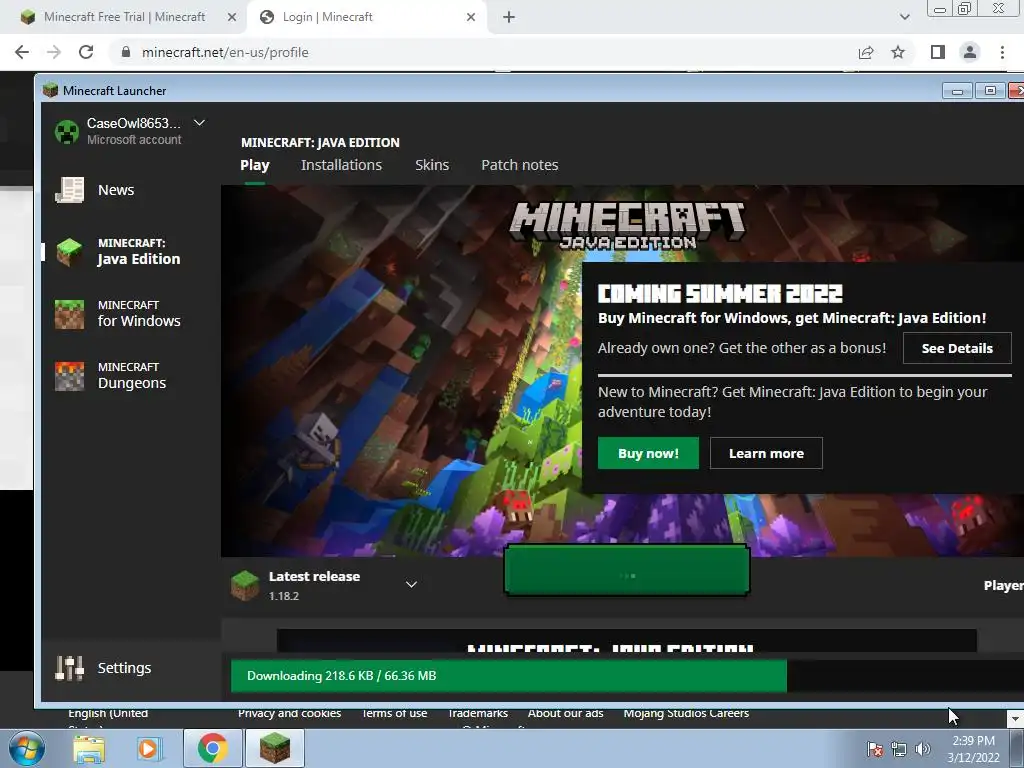Click the green loading play button
This screenshot has height=768, width=1024.
627,570
